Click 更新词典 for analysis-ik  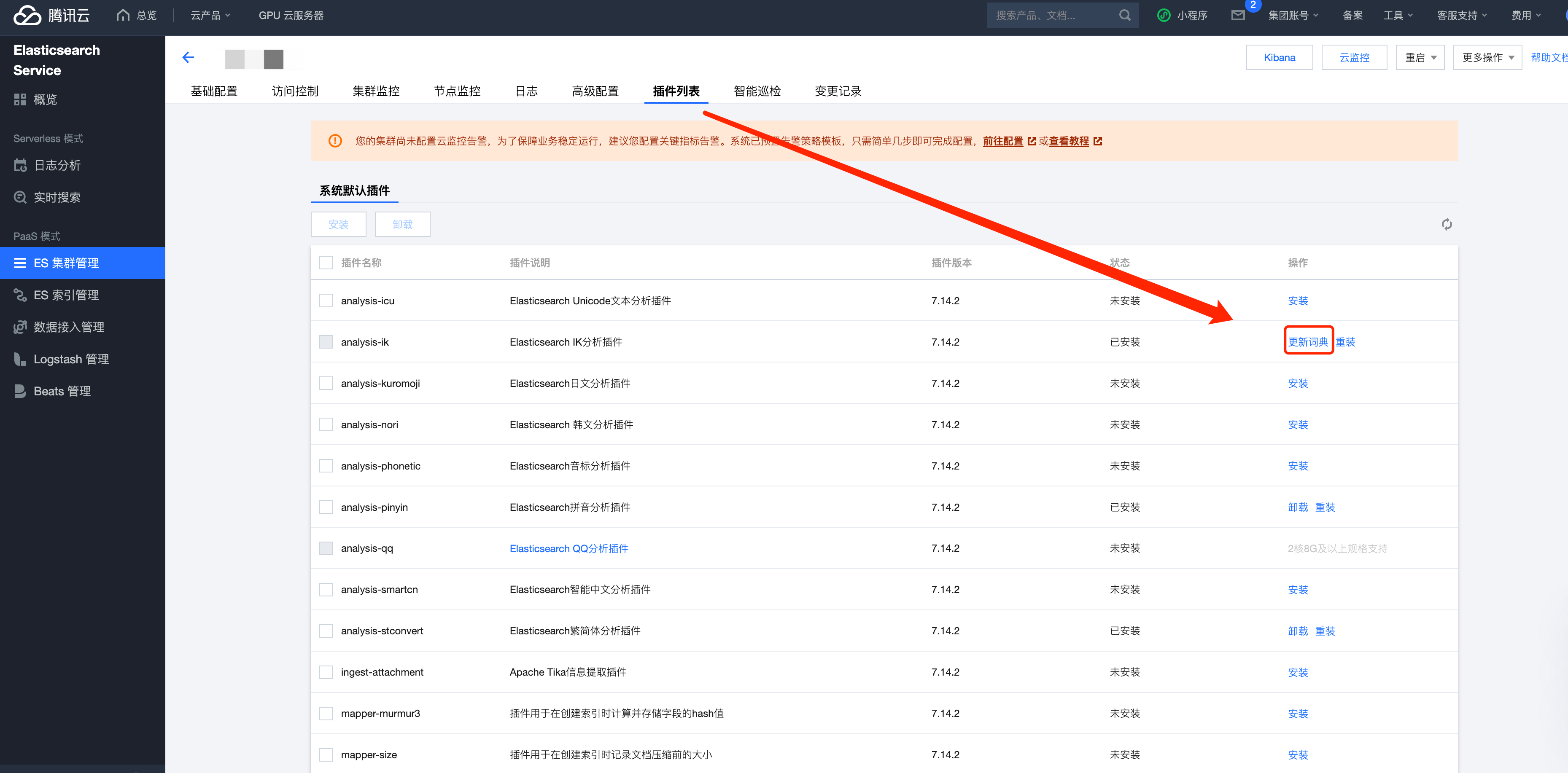tap(1308, 342)
